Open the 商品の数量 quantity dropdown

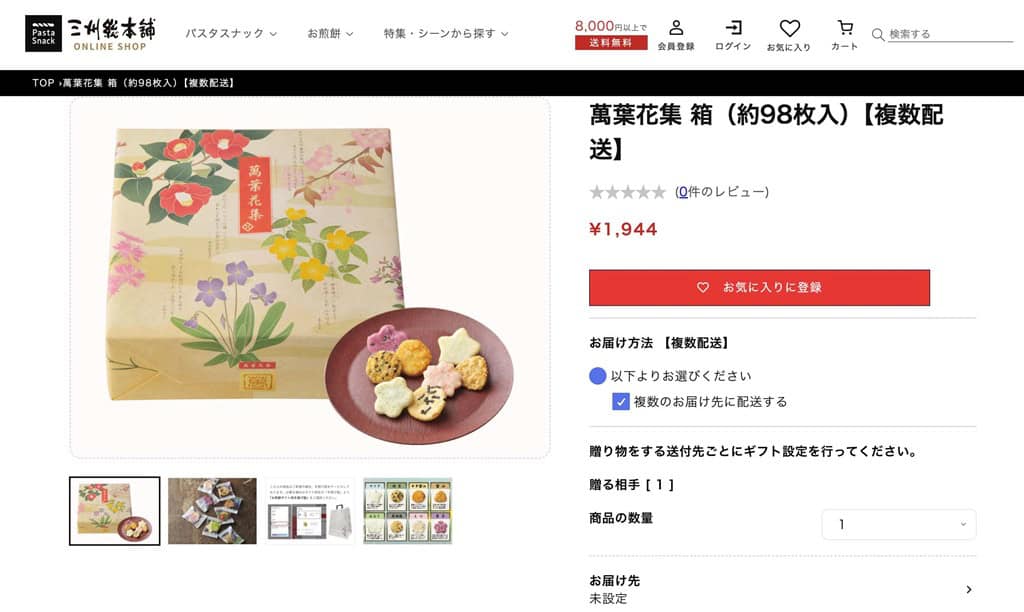tap(899, 524)
